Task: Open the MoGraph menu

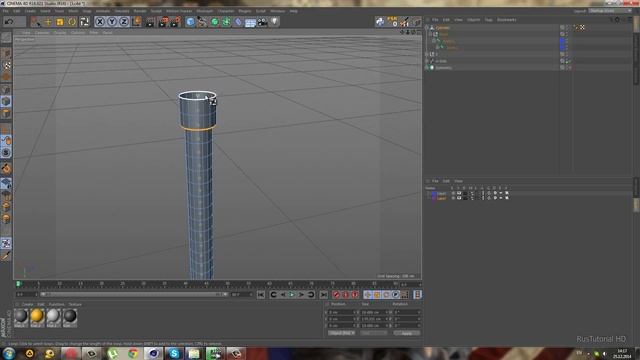Action: click(x=204, y=11)
